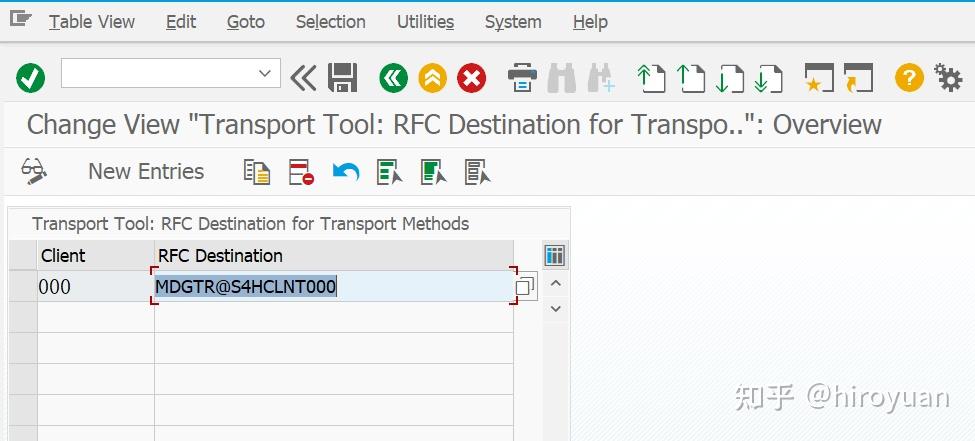Image resolution: width=975 pixels, height=441 pixels.
Task: Click the Copy As icon
Action: click(x=257, y=172)
